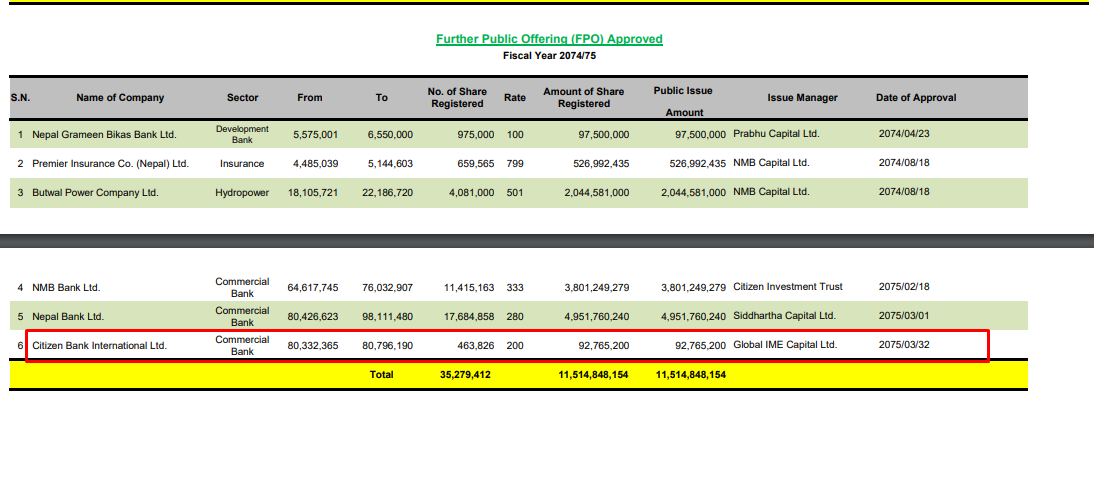Click the Further Public Offering (FPO) Approved title
1094x492 pixels.
click(549, 39)
